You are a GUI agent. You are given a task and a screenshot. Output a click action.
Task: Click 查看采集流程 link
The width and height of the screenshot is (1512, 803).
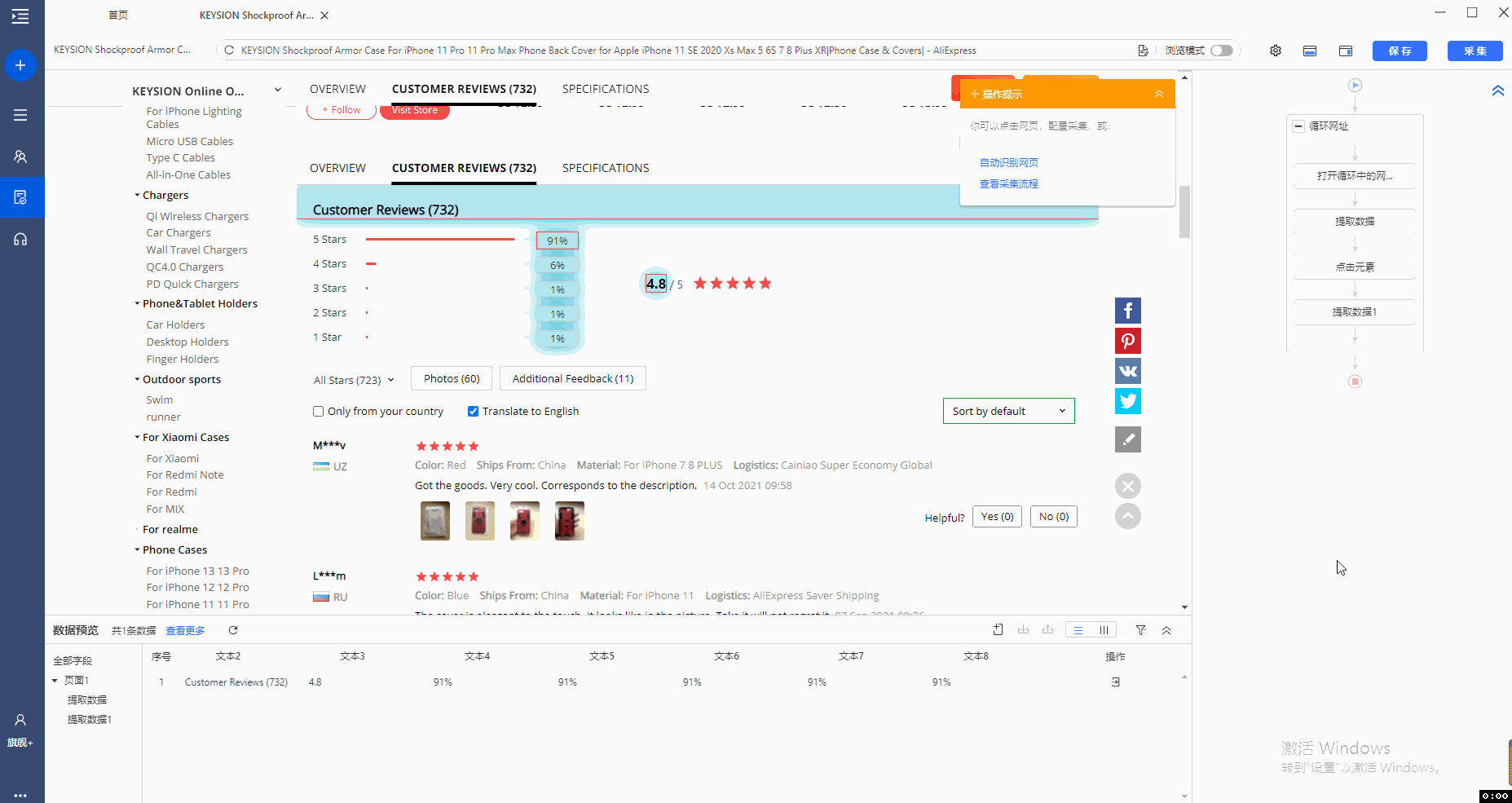pyautogui.click(x=1008, y=184)
